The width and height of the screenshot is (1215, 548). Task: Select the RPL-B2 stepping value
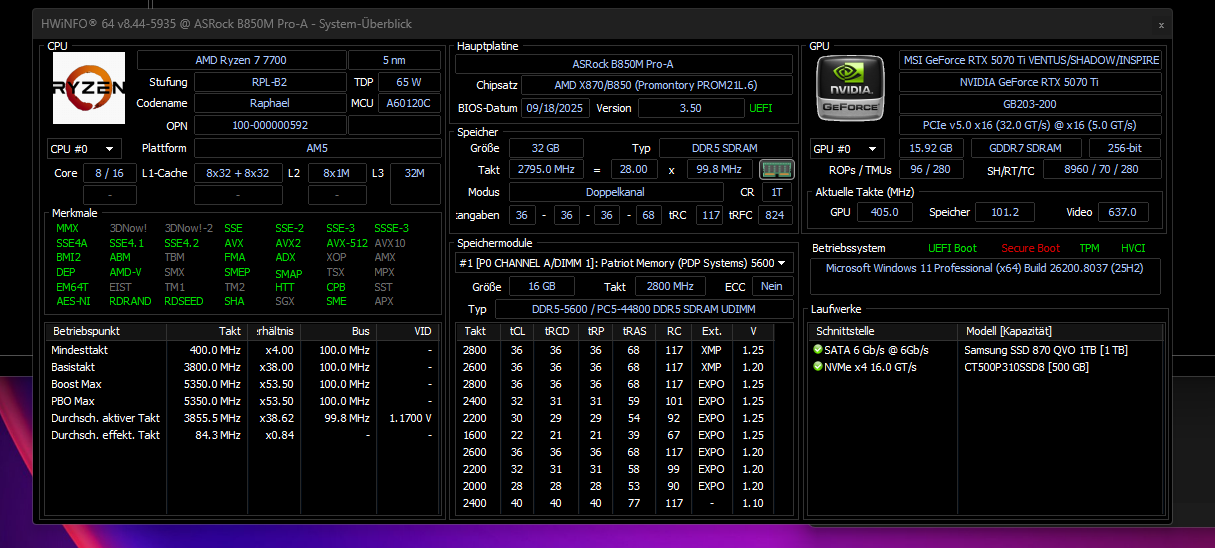(270, 82)
